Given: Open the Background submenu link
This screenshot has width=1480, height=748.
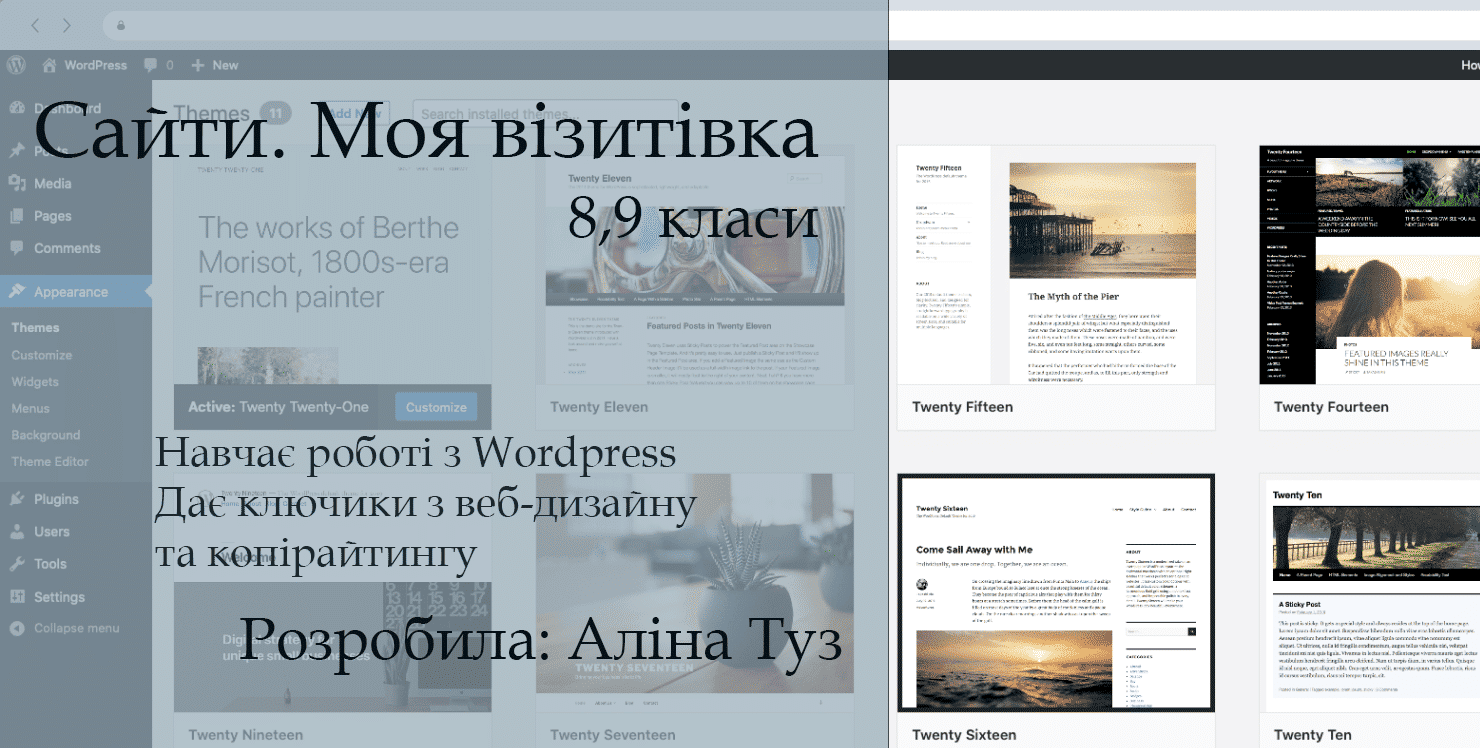Looking at the screenshot, I should pyautogui.click(x=46, y=435).
